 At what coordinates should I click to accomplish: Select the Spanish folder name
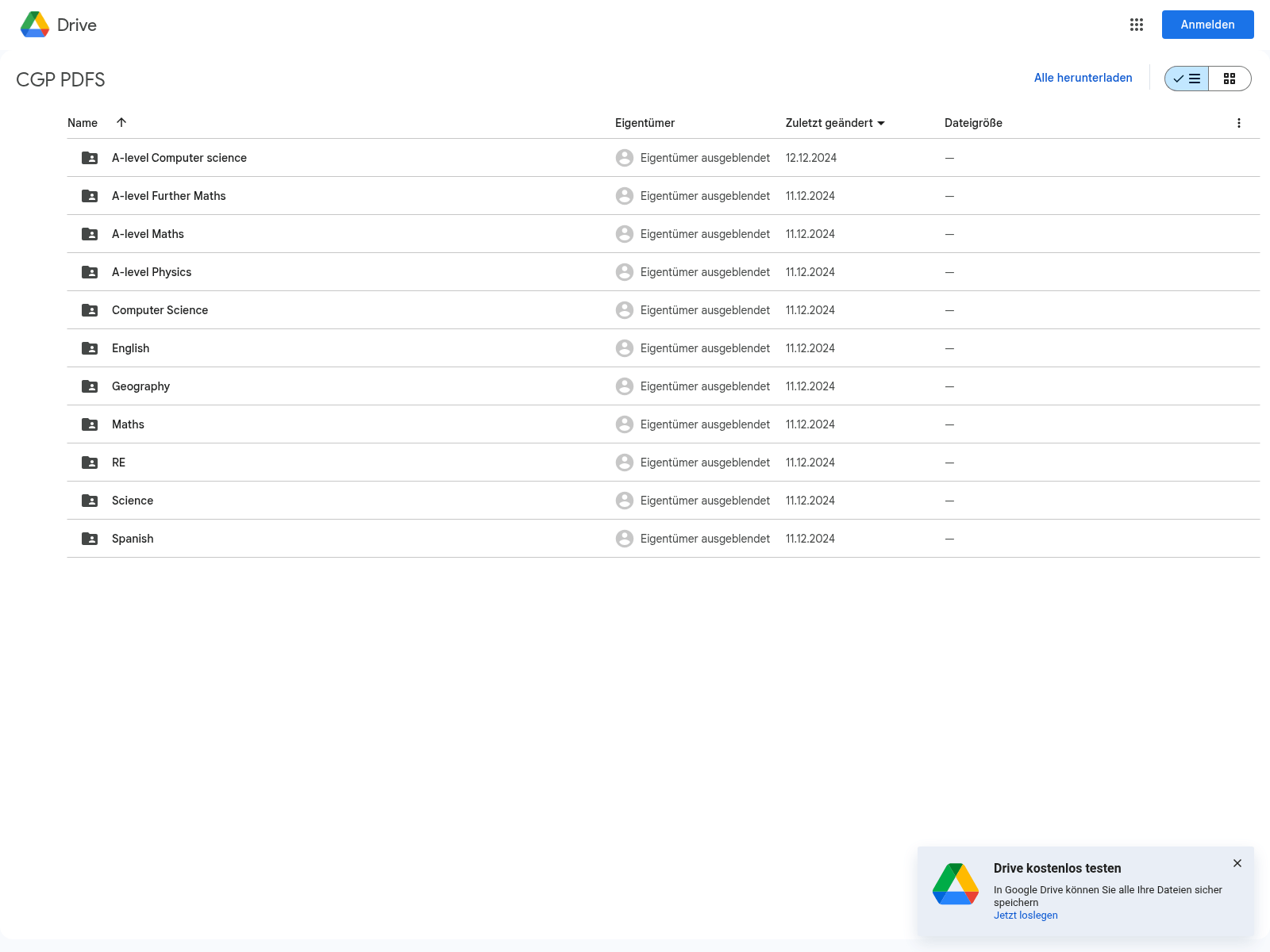click(133, 539)
